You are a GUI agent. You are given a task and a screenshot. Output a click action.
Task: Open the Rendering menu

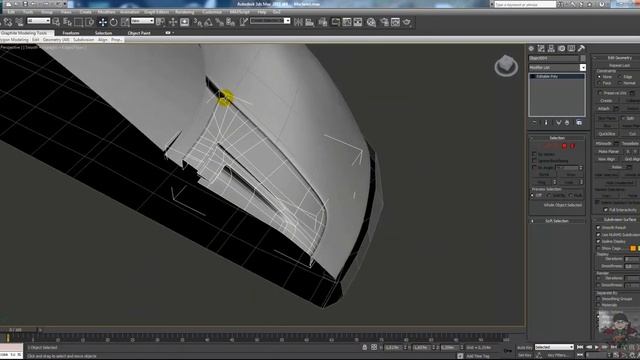tap(184, 12)
